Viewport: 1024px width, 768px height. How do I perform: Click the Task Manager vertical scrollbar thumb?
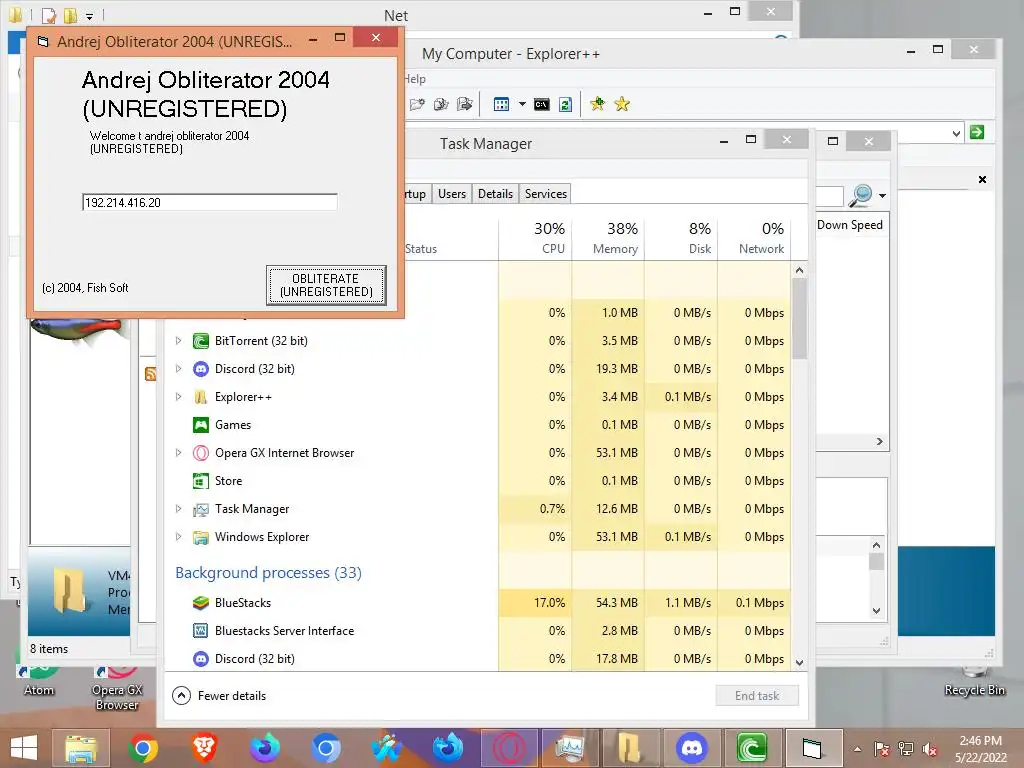click(799, 319)
